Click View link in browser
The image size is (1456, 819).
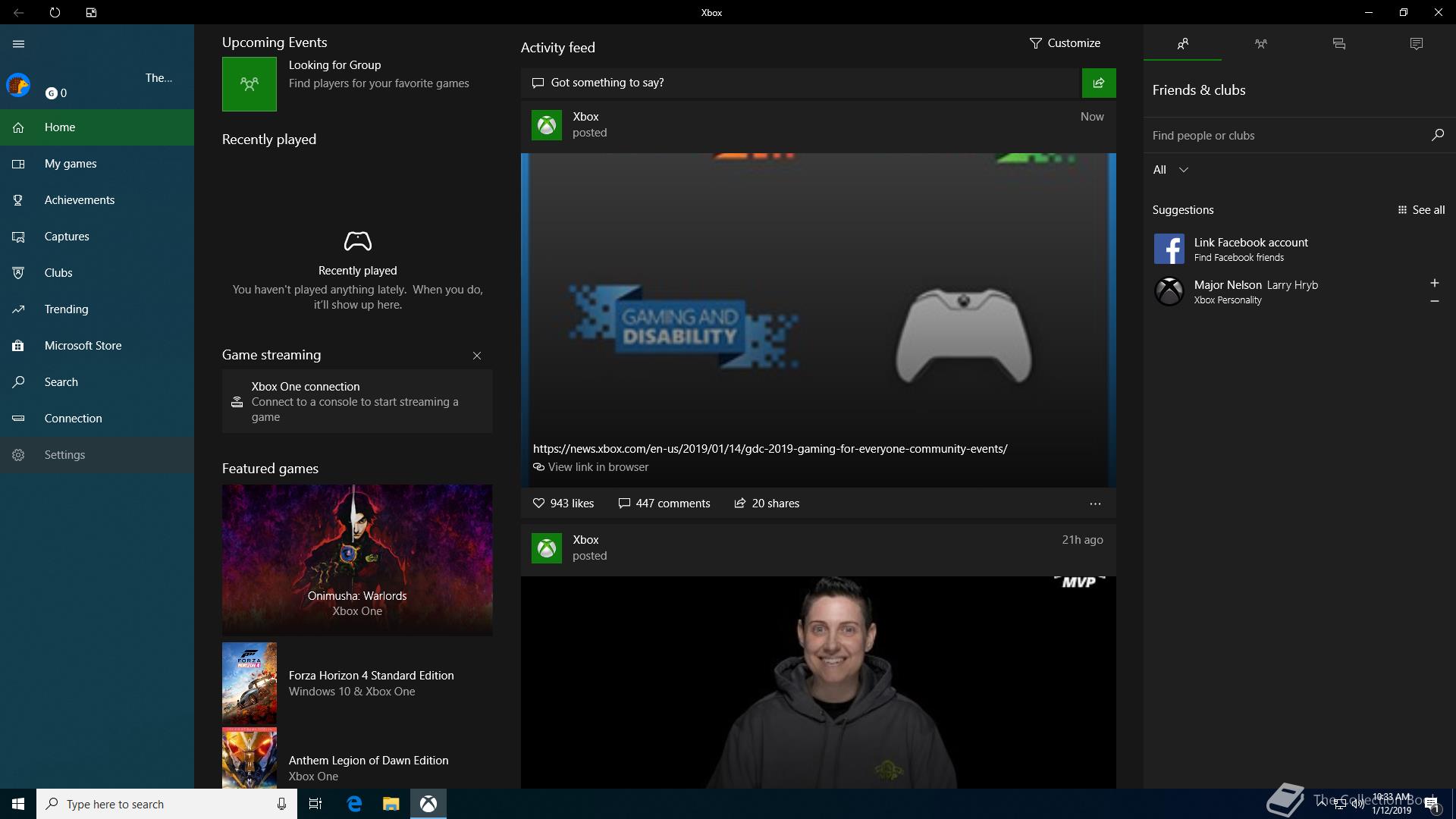pyautogui.click(x=591, y=467)
